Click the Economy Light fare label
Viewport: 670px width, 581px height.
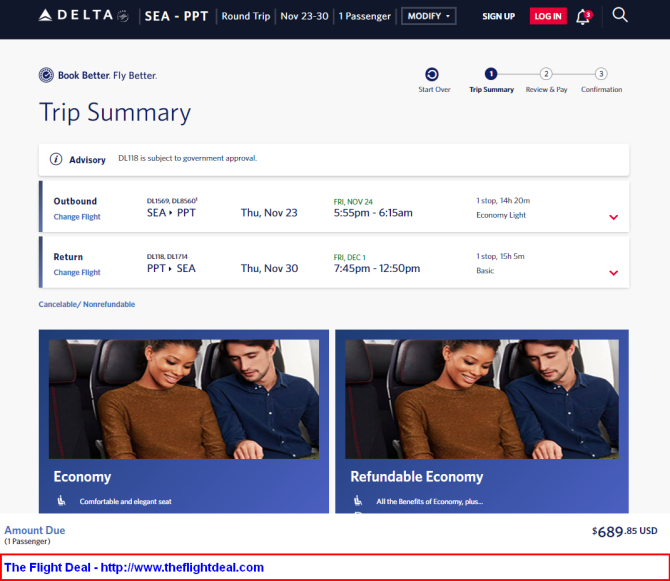click(501, 215)
